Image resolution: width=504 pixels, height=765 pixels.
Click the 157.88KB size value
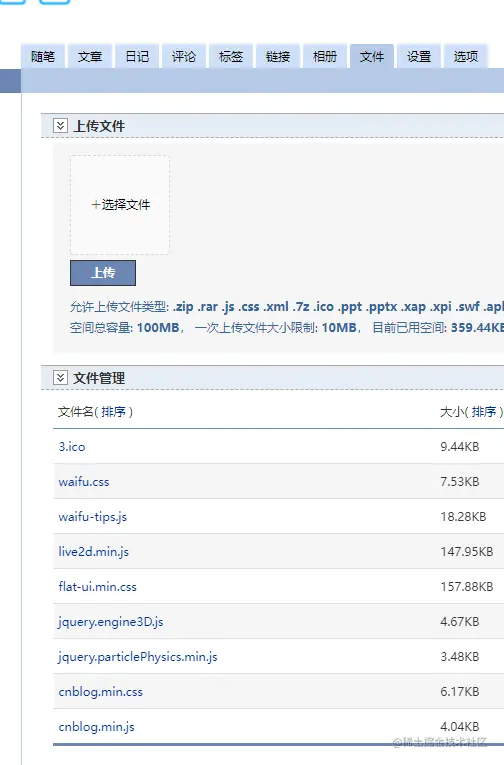(466, 586)
